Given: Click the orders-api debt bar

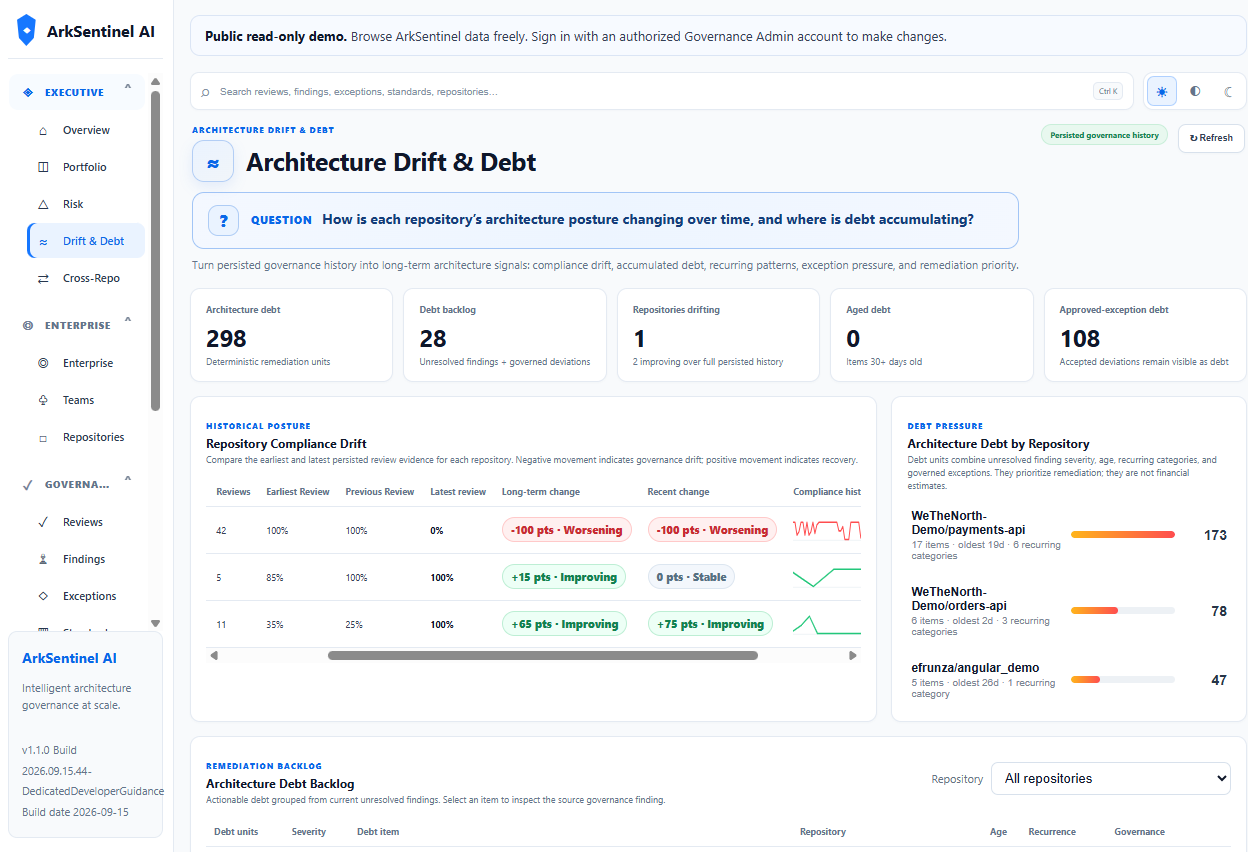Looking at the screenshot, I should (x=1123, y=610).
